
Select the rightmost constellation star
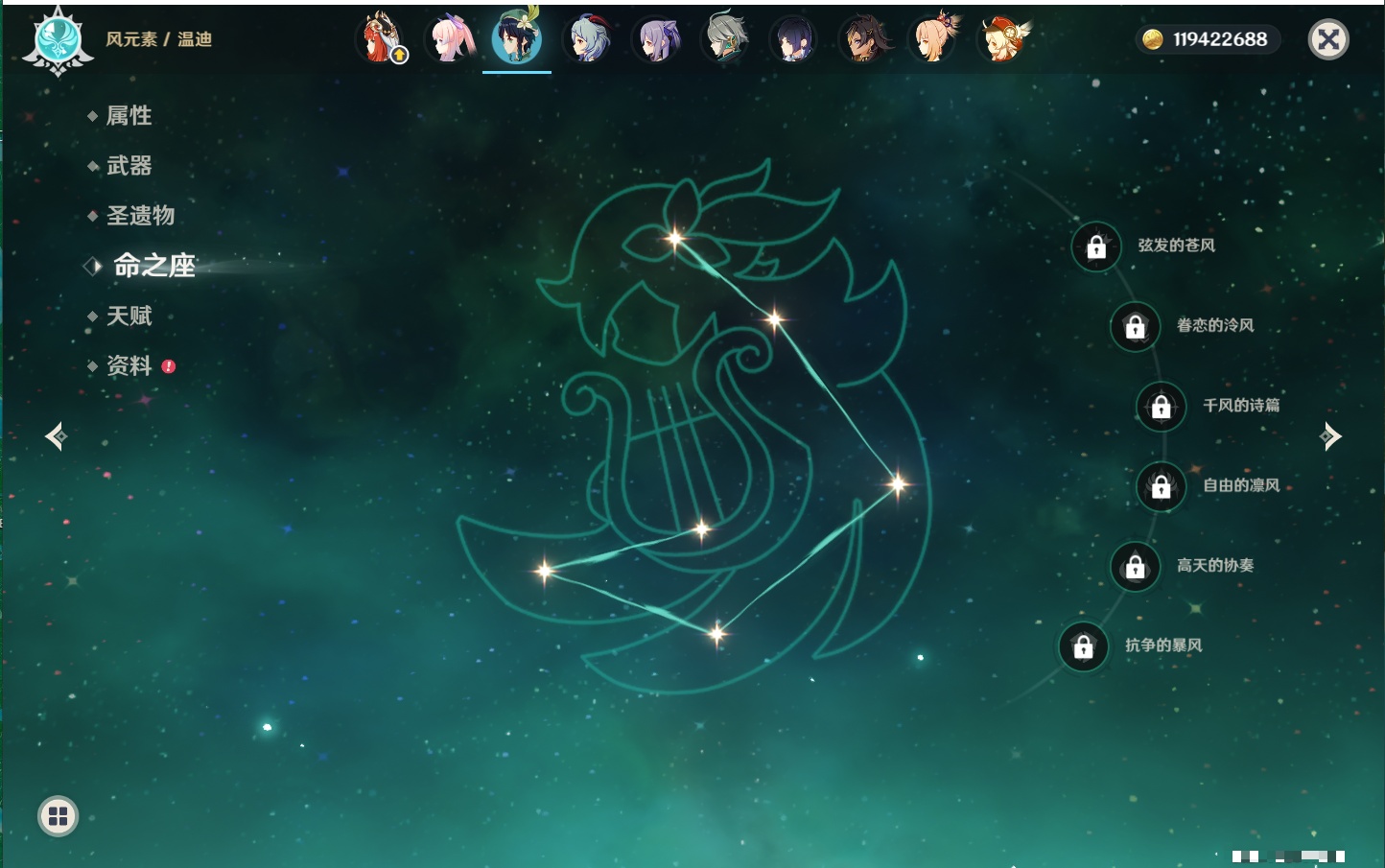[898, 484]
